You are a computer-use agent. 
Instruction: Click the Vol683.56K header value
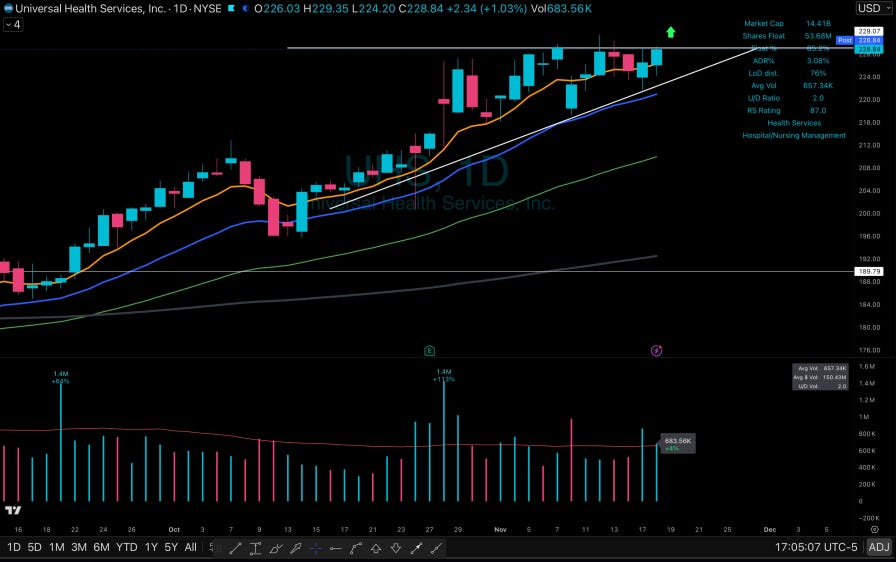tap(561, 9)
